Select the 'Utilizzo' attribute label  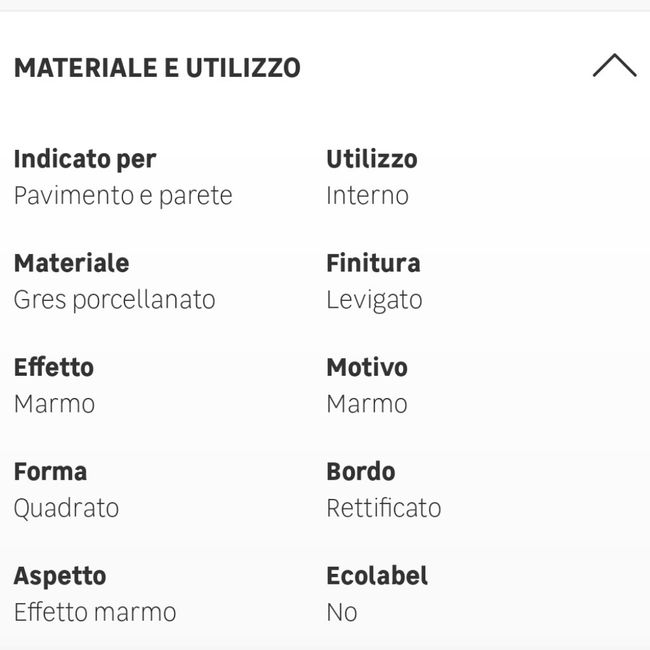coord(372,159)
